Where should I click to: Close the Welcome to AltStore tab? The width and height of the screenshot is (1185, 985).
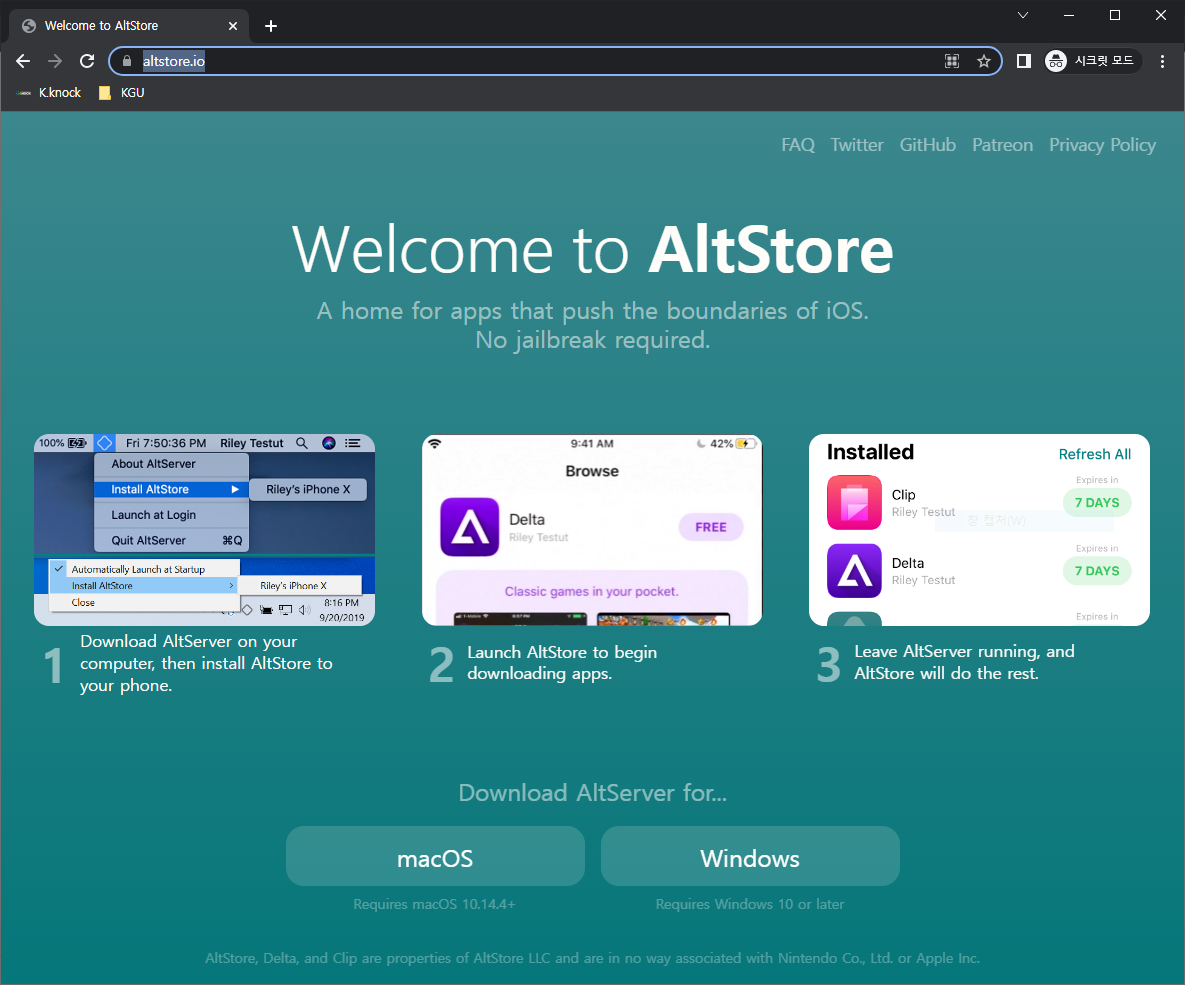tap(233, 26)
